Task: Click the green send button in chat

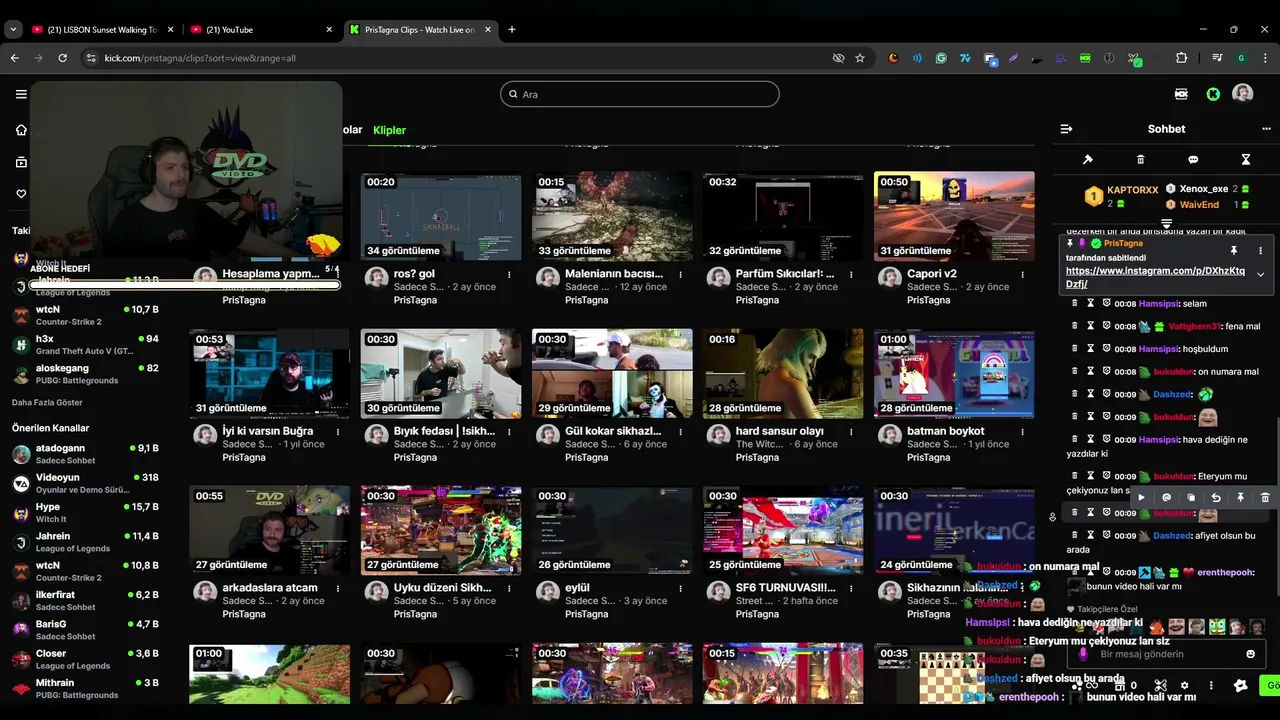Action: coord(1271,686)
